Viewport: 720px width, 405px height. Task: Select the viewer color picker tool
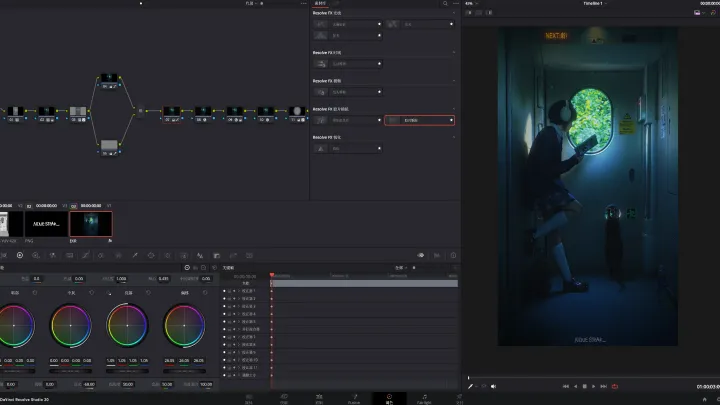pos(470,387)
